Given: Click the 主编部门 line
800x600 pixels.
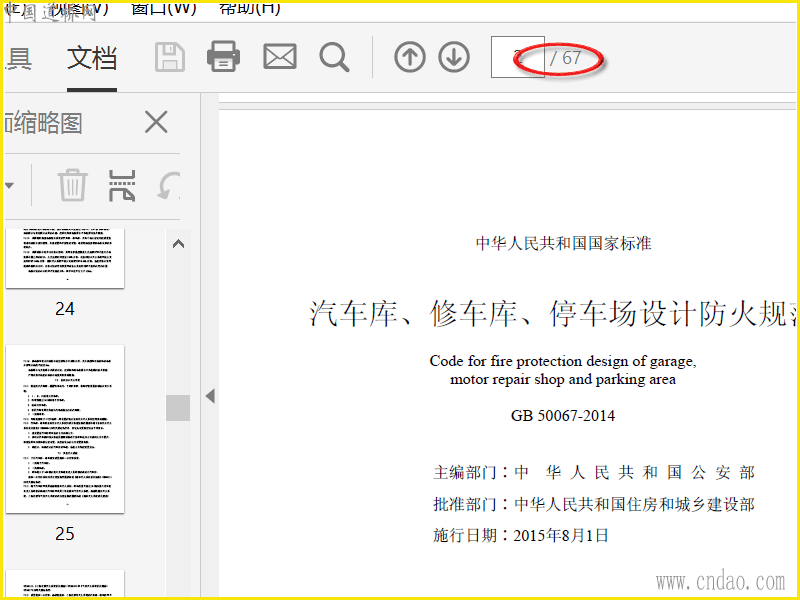Looking at the screenshot, I should click(x=593, y=472).
